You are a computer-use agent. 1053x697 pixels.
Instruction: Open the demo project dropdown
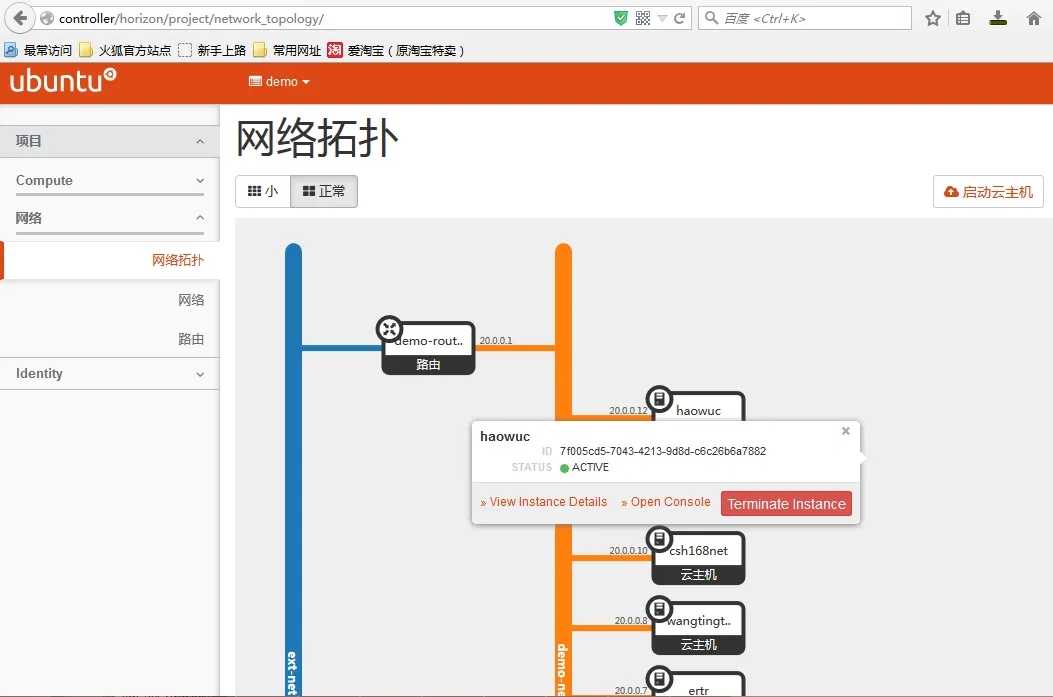pos(279,81)
